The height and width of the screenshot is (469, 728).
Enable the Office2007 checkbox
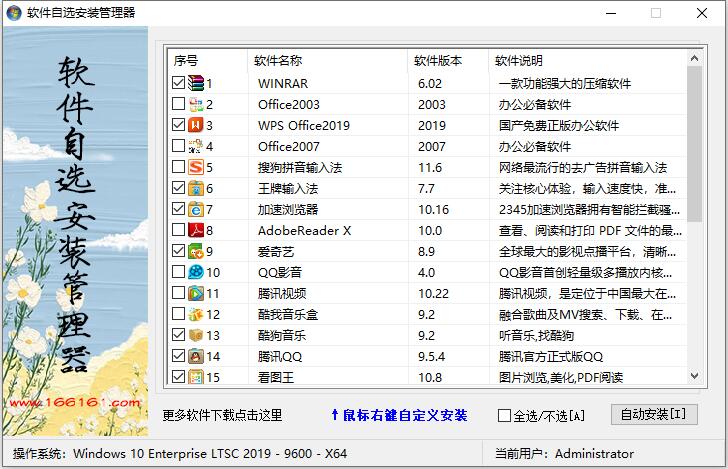click(178, 146)
